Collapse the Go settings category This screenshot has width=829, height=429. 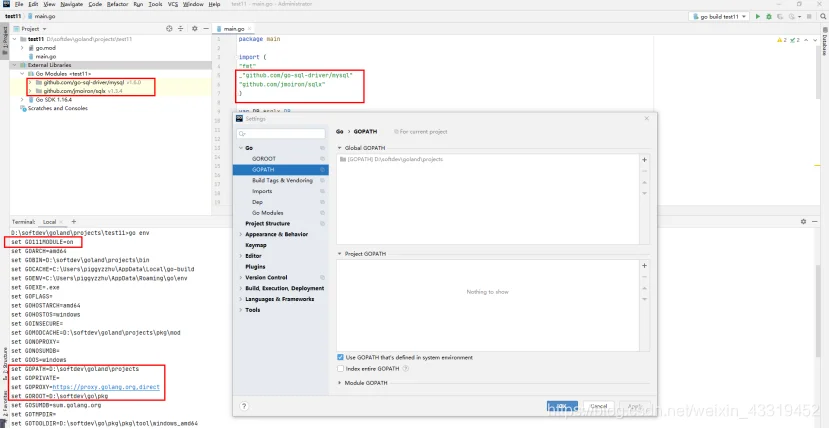coord(241,148)
